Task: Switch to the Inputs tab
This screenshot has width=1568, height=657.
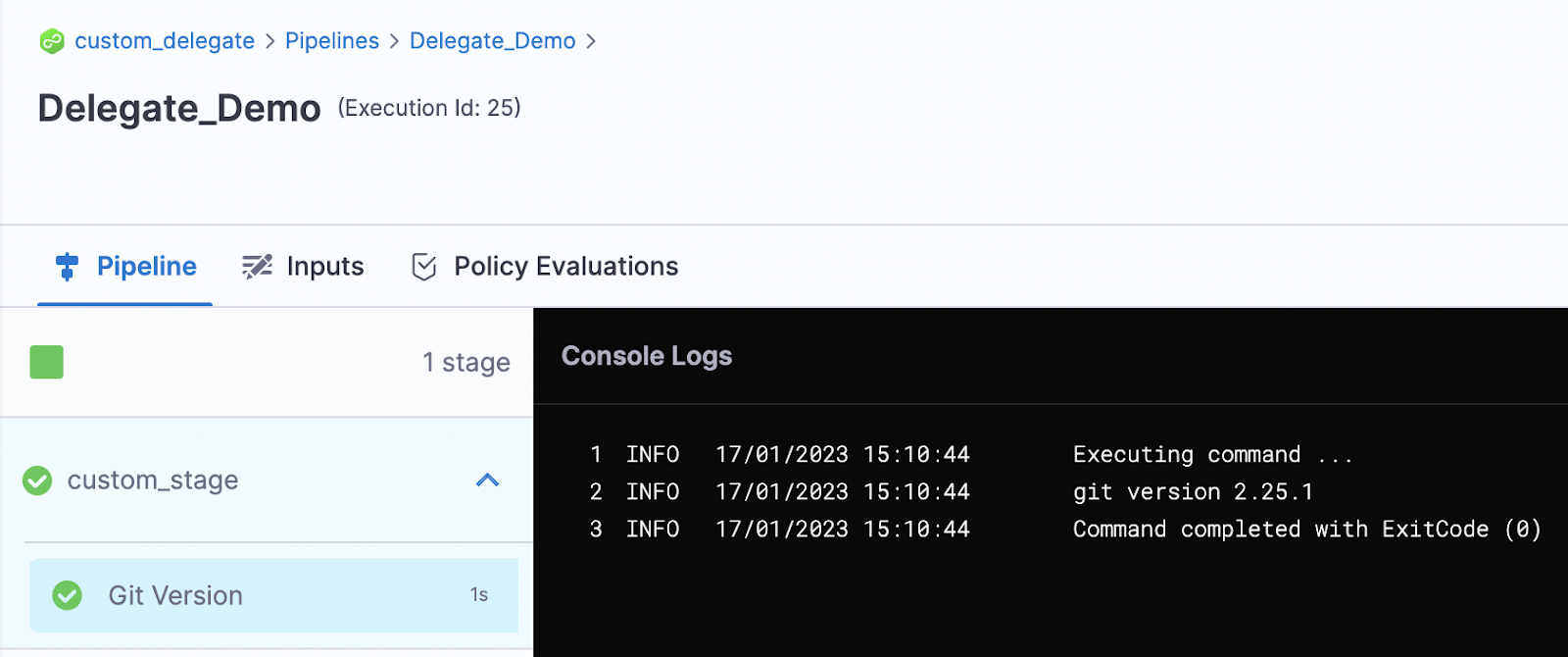Action: pos(324,267)
